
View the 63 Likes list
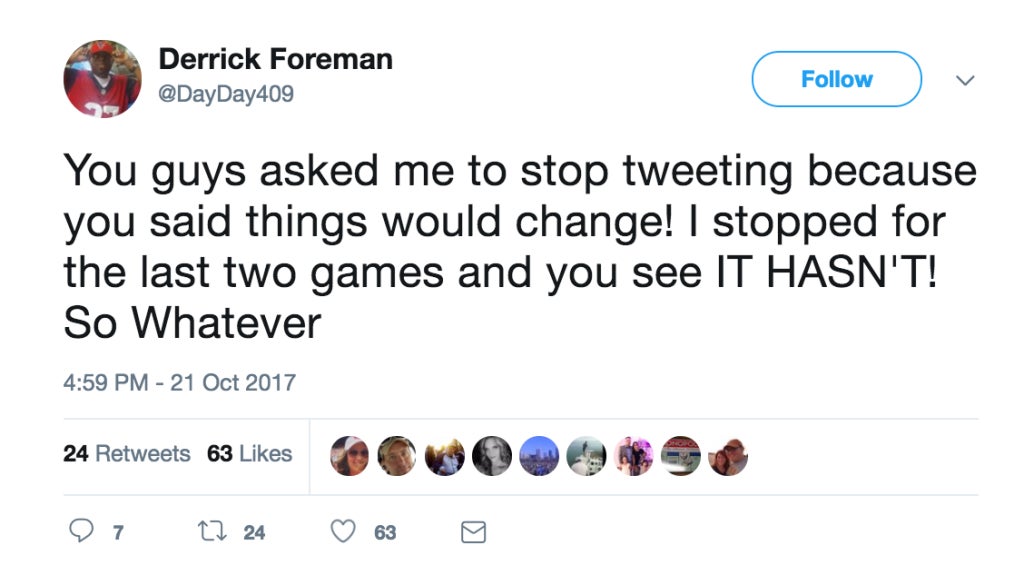pyautogui.click(x=249, y=454)
